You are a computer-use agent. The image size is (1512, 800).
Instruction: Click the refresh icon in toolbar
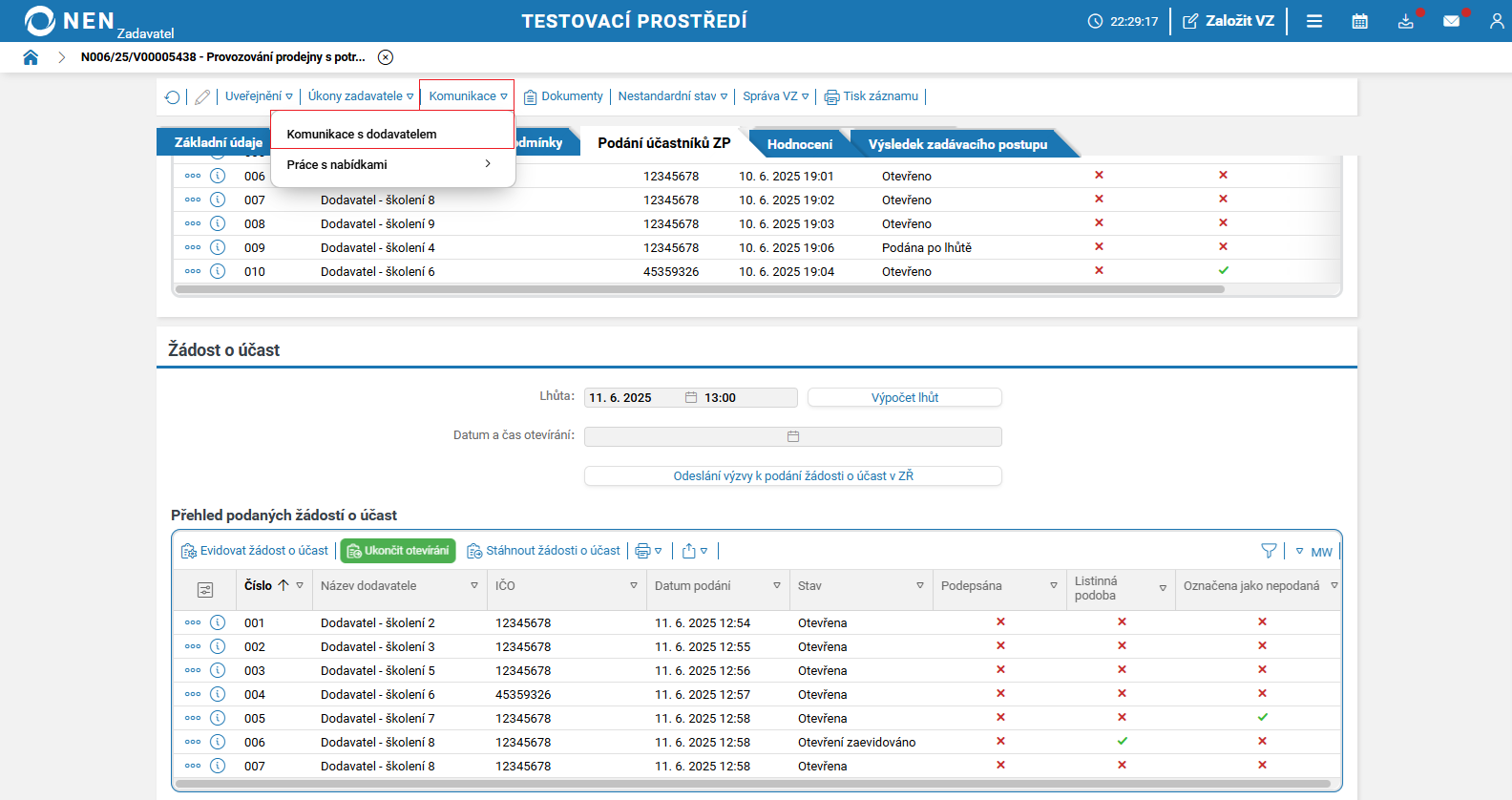tap(172, 96)
